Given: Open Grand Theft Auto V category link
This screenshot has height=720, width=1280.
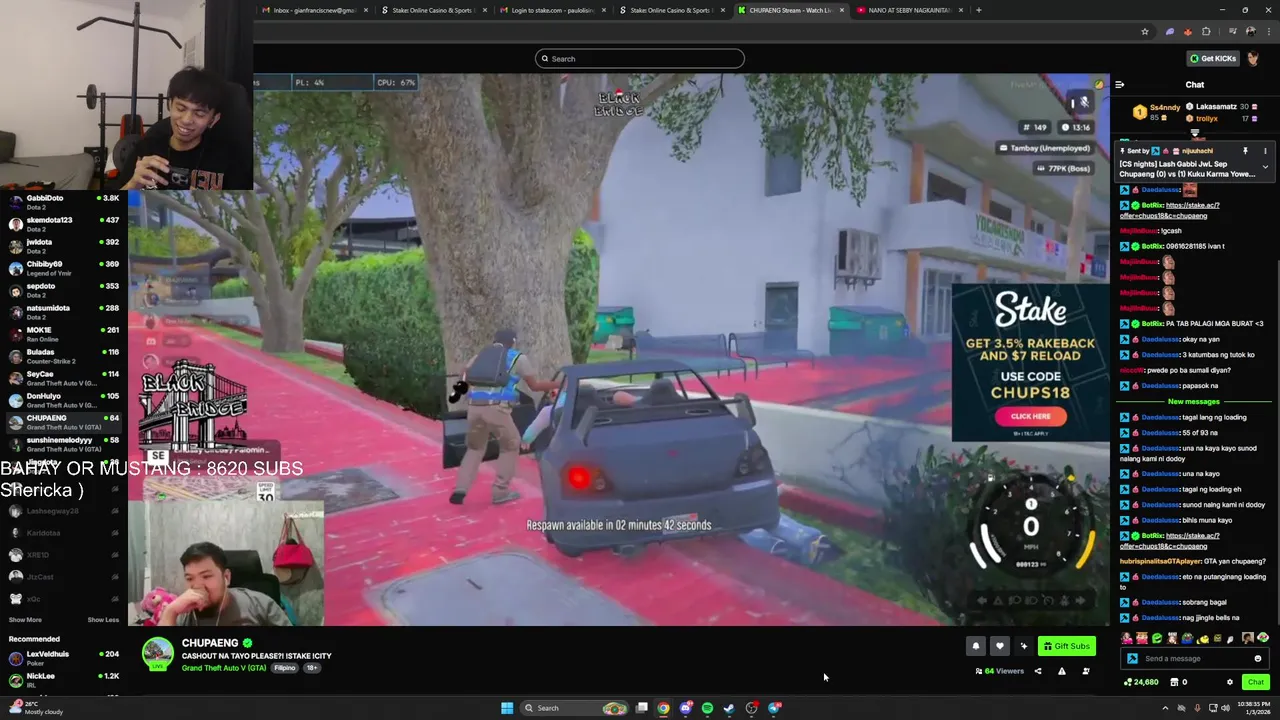Looking at the screenshot, I should coord(224,668).
